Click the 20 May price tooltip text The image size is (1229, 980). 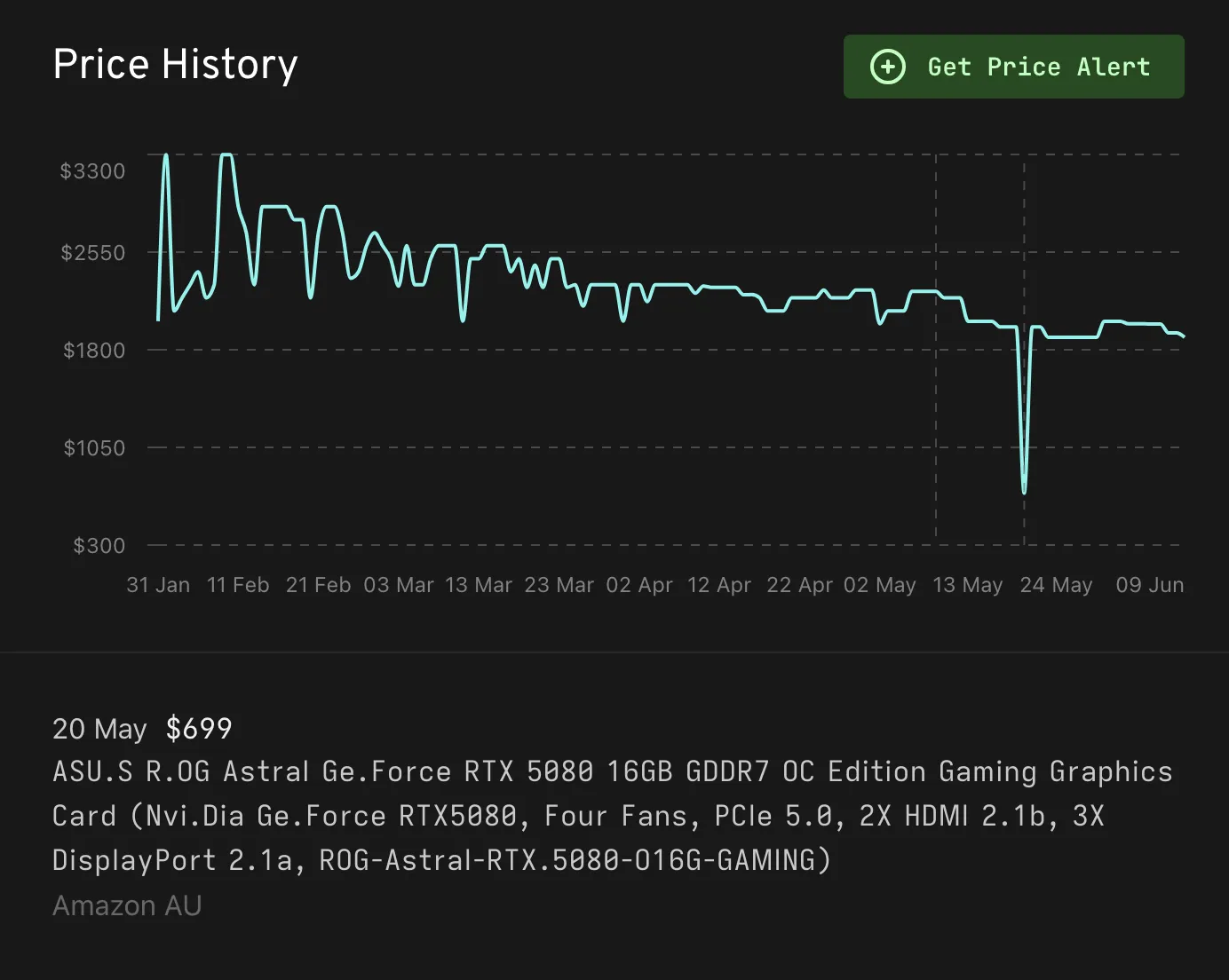click(x=99, y=728)
